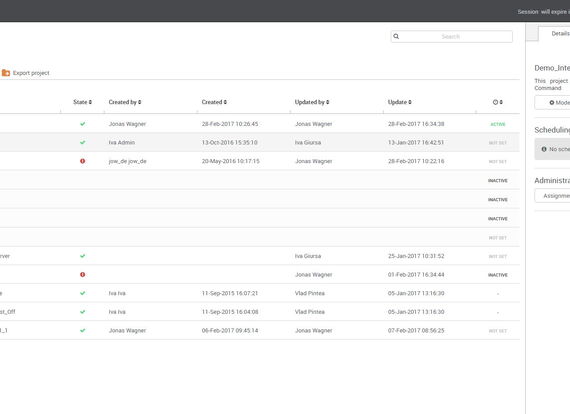This screenshot has width=570, height=414.
Task: Open the Details tab in right panel
Action: click(x=560, y=33)
